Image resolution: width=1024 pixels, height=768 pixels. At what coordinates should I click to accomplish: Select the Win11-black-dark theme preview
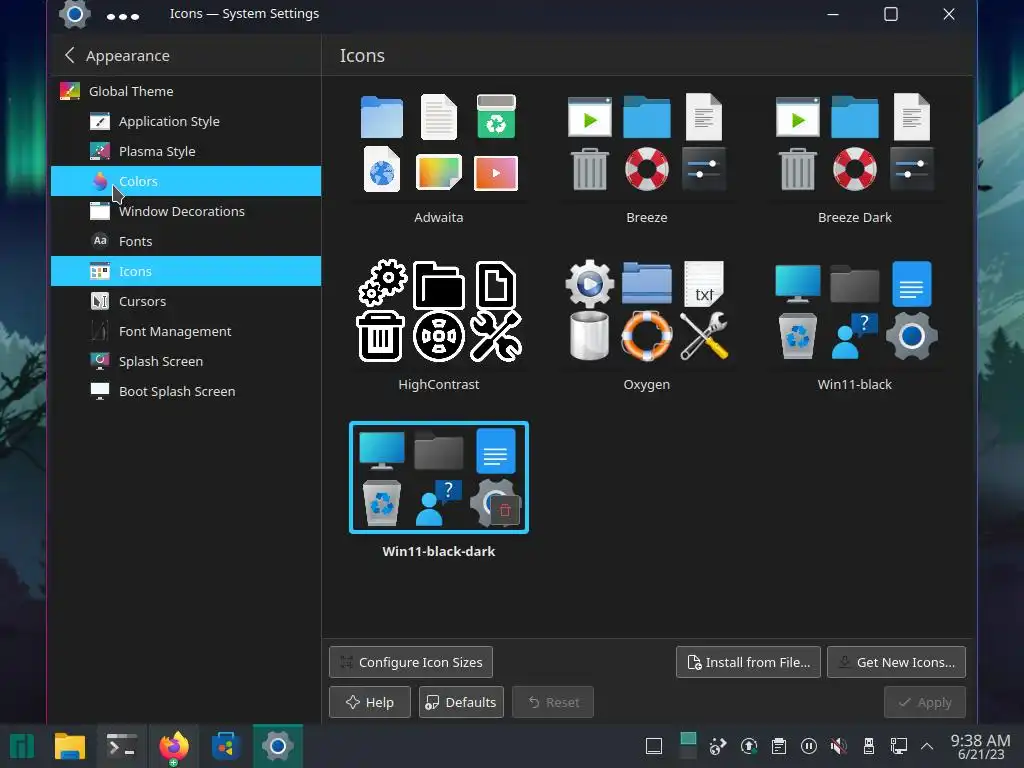pyautogui.click(x=439, y=477)
